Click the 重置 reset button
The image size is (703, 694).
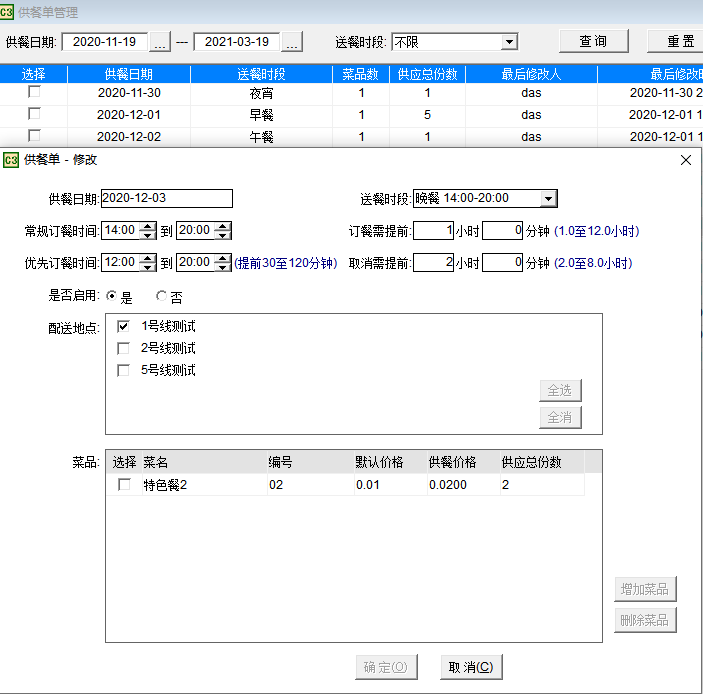(680, 41)
